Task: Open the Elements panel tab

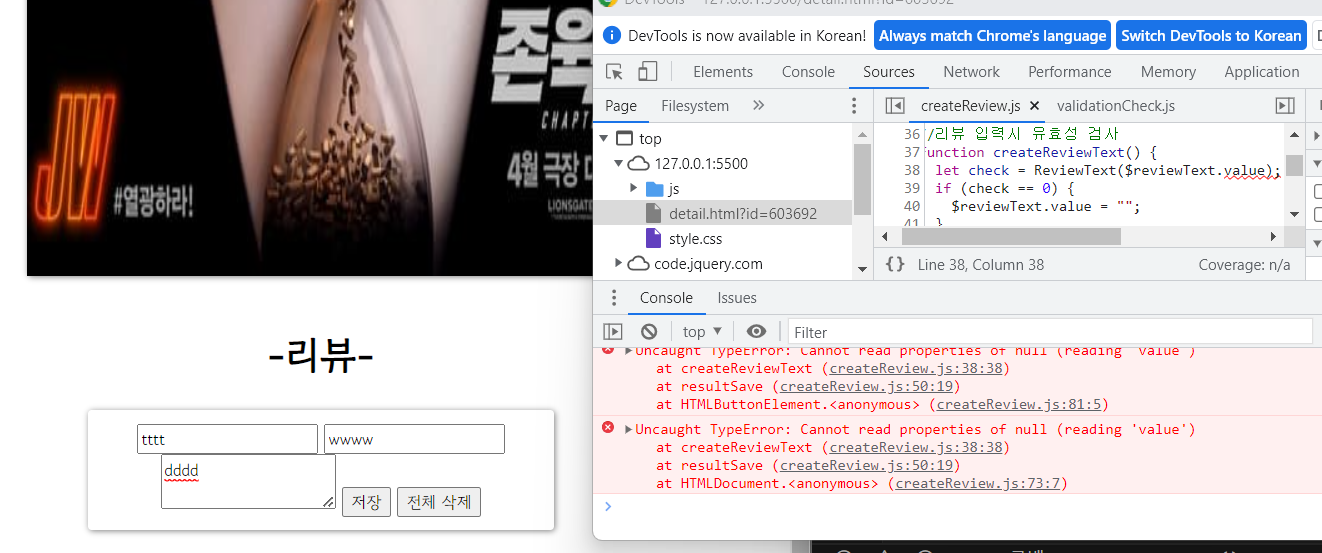Action: tap(723, 72)
